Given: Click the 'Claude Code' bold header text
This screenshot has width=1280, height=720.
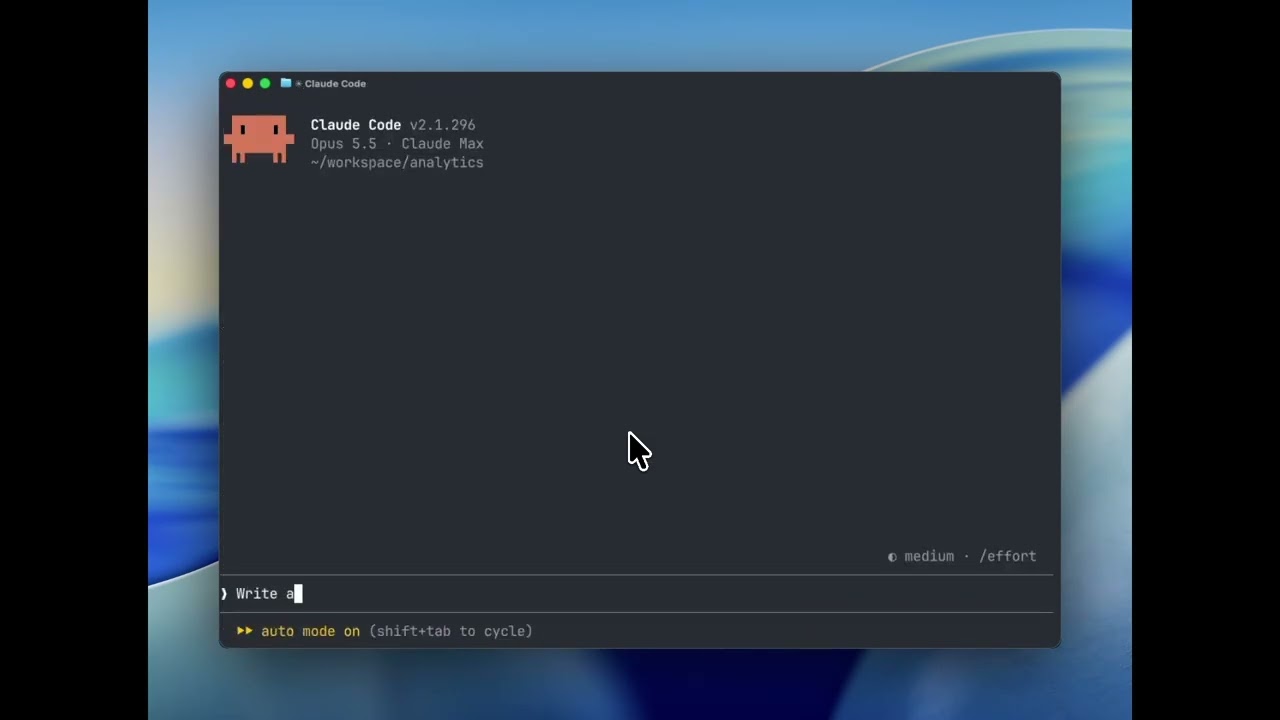Looking at the screenshot, I should coord(356,125).
